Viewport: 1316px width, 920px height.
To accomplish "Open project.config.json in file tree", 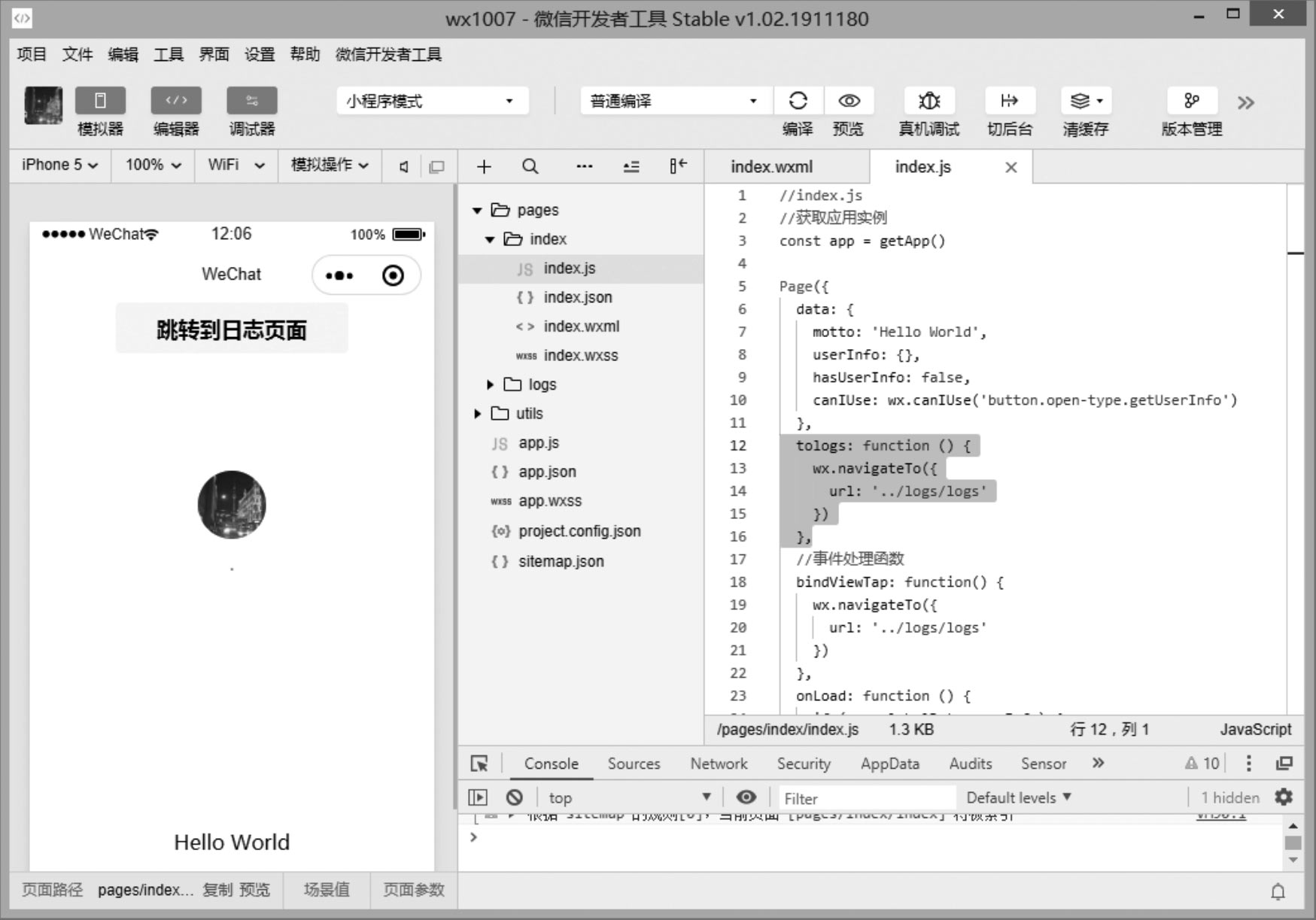I will [x=581, y=531].
